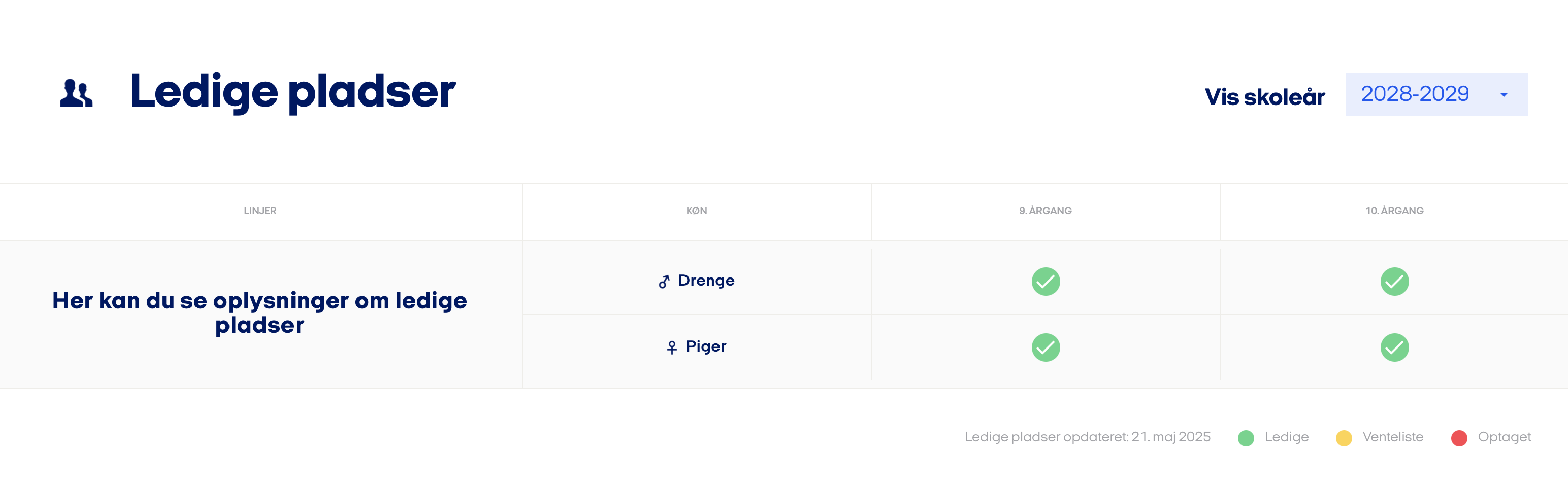Click the female symbol next to Piger
This screenshot has width=1568, height=487.
[x=671, y=347]
